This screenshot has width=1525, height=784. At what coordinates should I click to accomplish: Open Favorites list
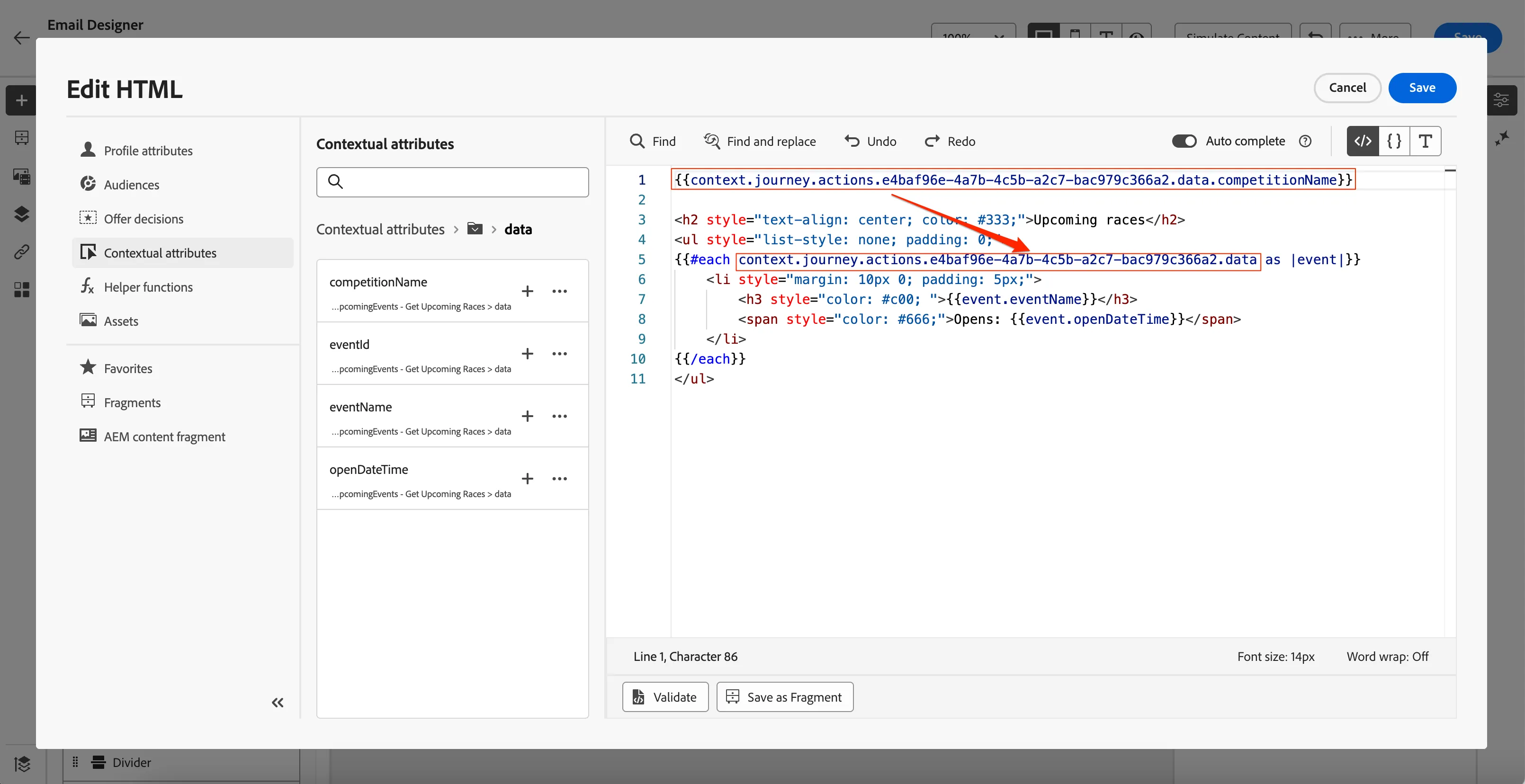183,369
